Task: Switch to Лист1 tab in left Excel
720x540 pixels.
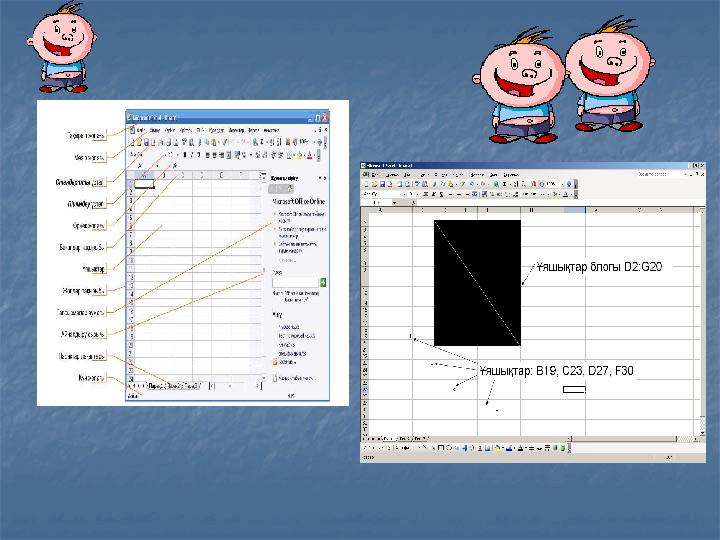Action: click(x=156, y=386)
